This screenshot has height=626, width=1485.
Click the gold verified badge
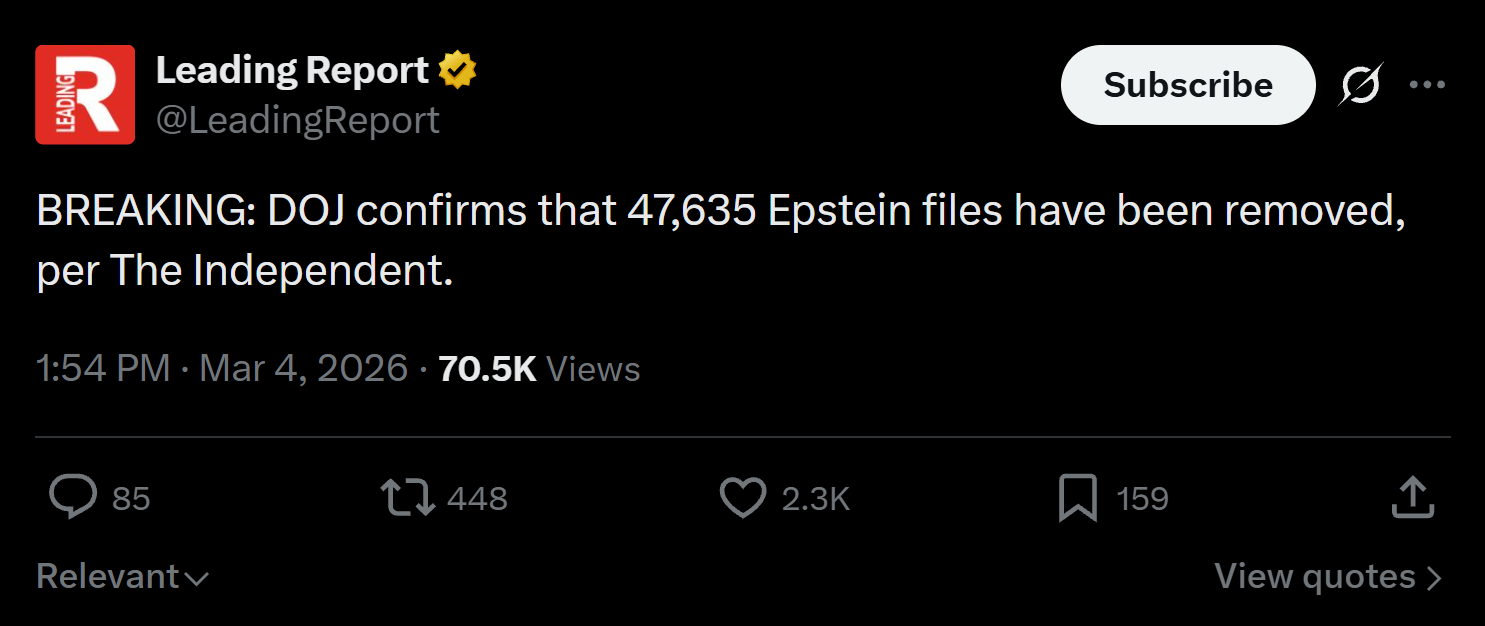coord(458,70)
